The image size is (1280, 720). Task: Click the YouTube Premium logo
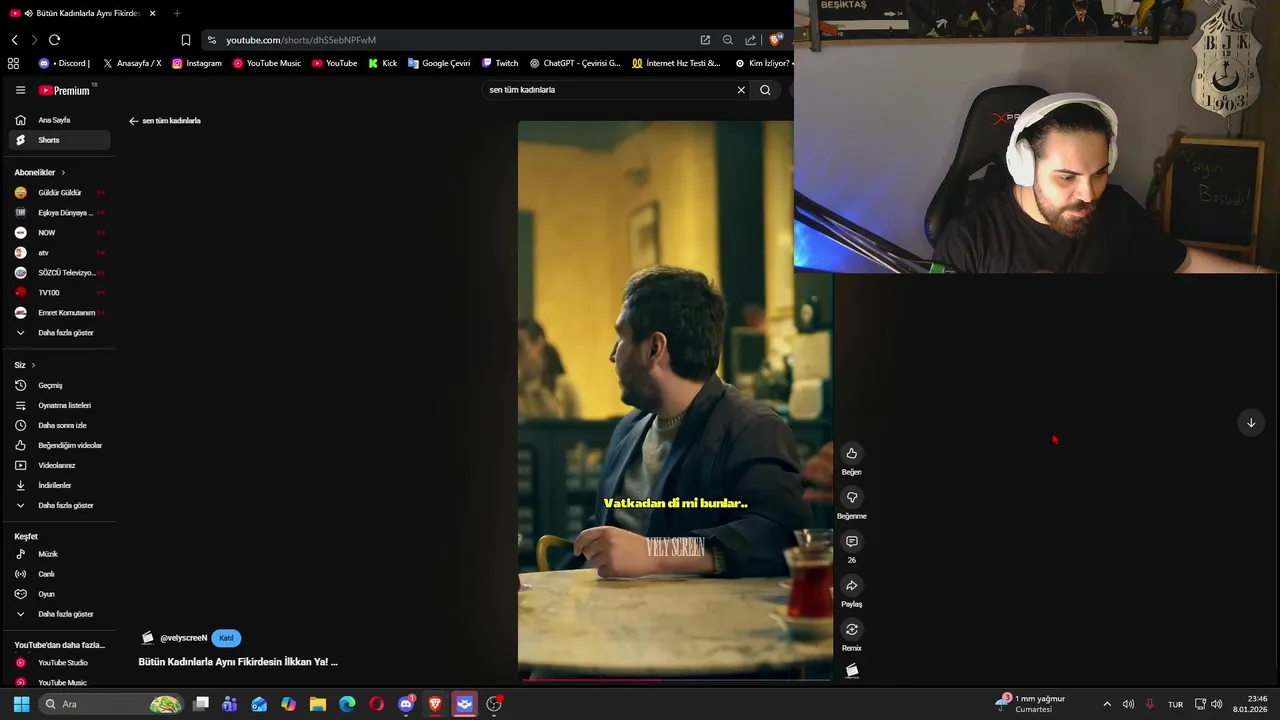pyautogui.click(x=65, y=90)
